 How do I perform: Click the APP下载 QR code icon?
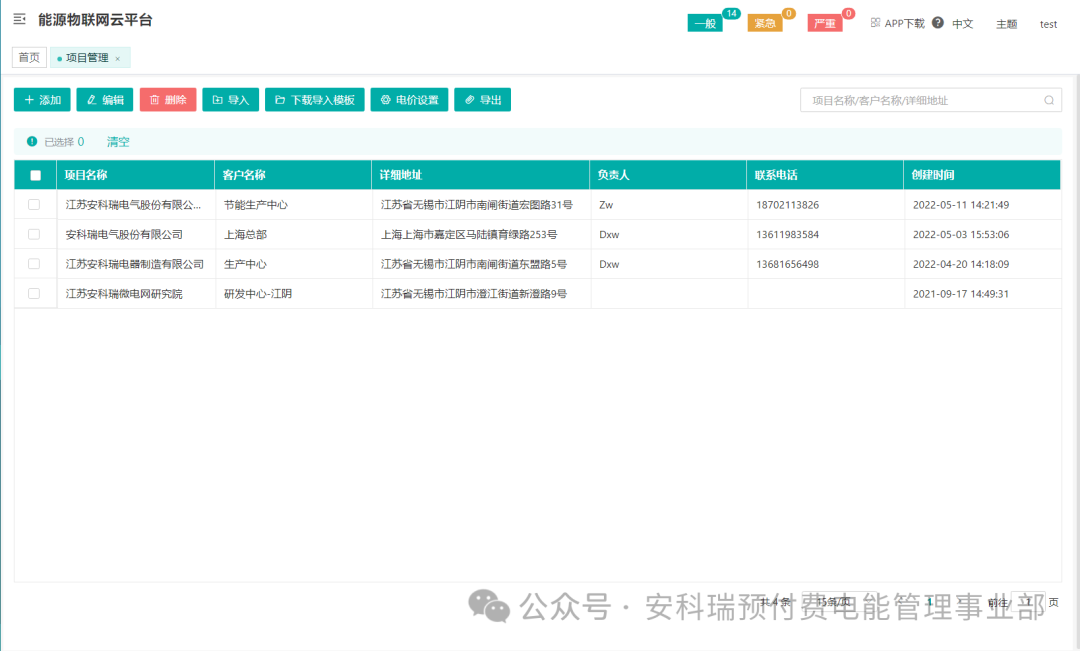pos(875,23)
